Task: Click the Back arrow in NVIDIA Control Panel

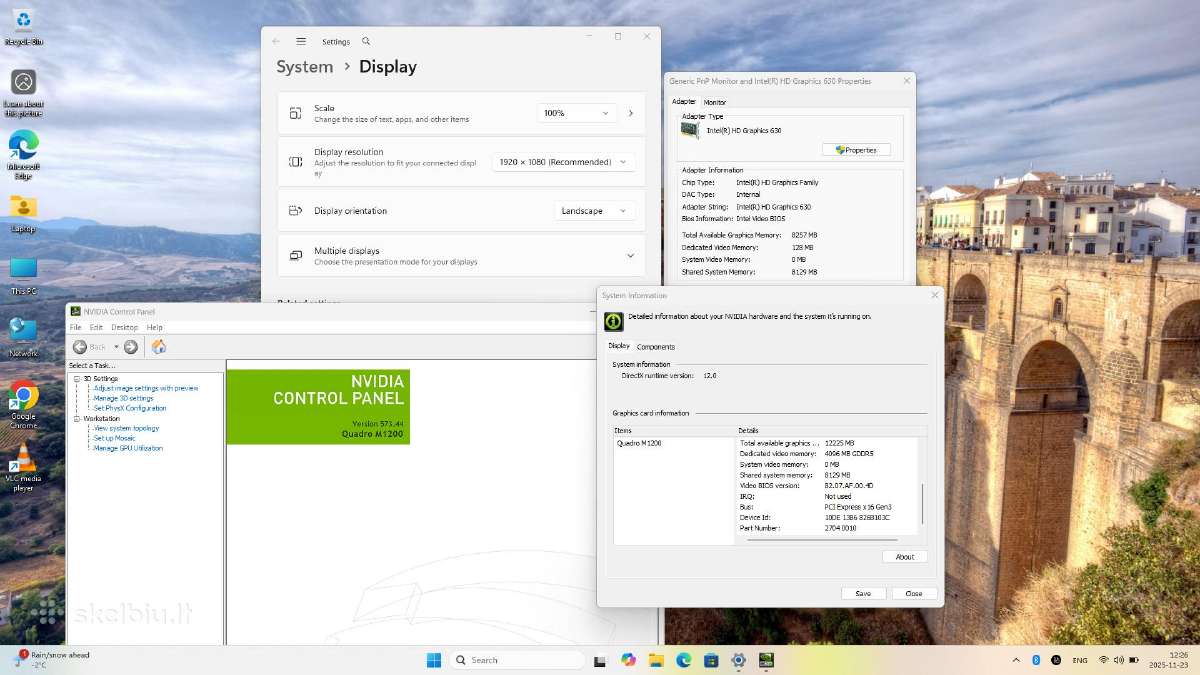Action: click(80, 347)
